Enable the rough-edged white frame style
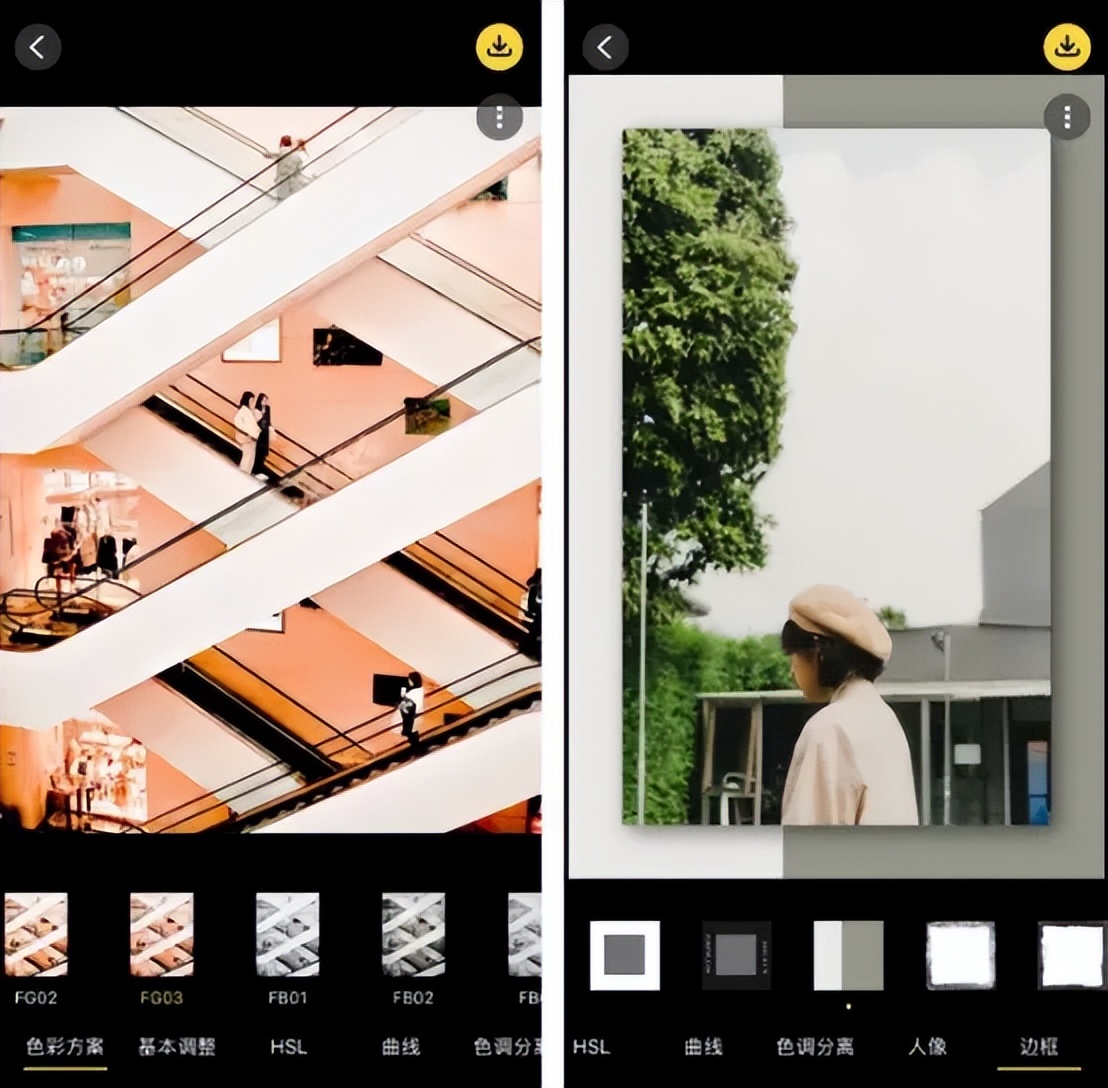This screenshot has height=1088, width=1108. pos(959,955)
